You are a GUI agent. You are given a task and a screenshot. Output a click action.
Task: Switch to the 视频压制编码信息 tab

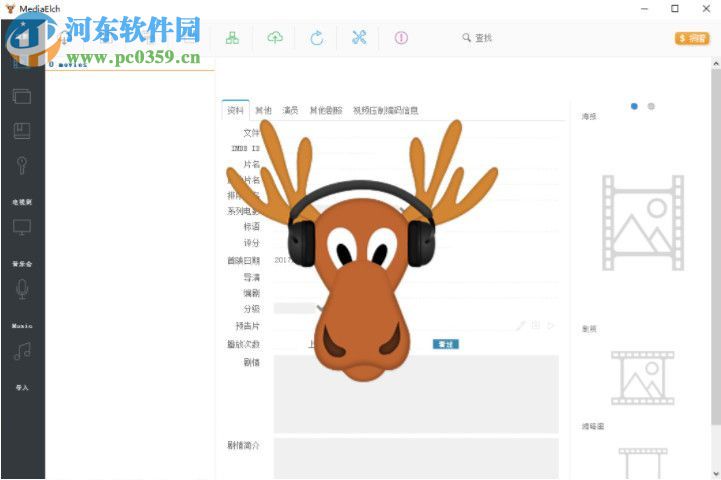pos(385,110)
